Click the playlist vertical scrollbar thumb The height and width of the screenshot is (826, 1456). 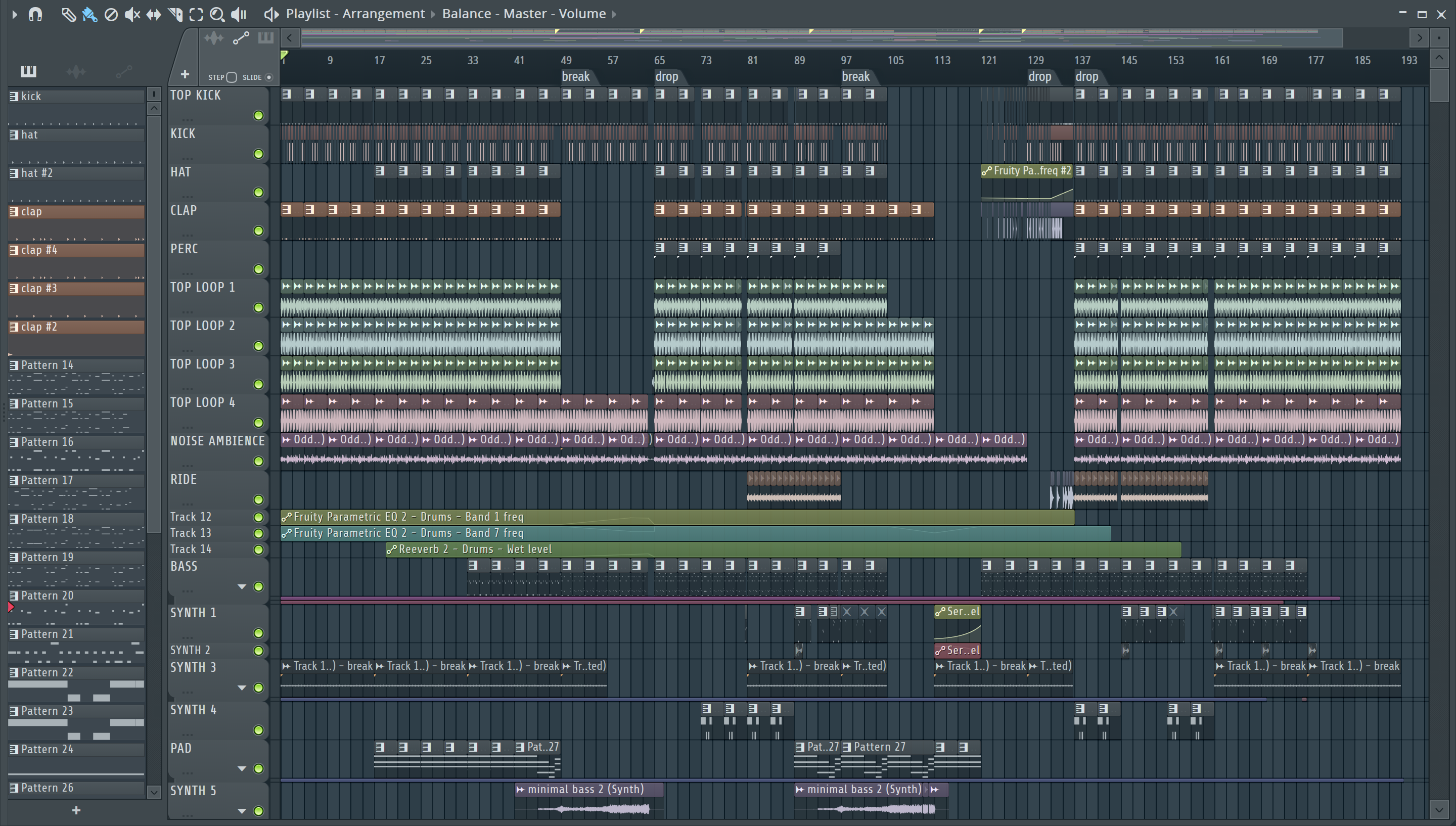point(1439,85)
